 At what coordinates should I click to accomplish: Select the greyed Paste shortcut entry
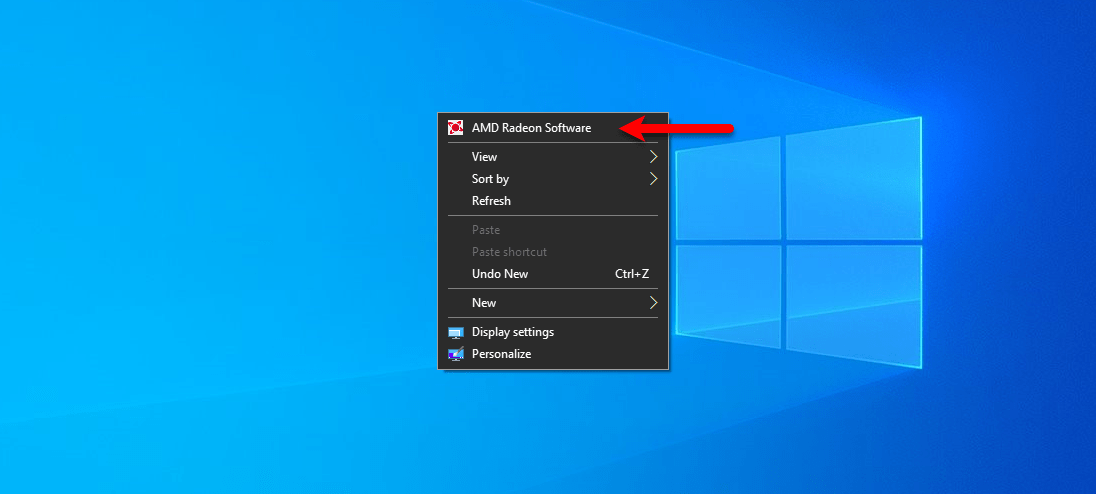553,252
